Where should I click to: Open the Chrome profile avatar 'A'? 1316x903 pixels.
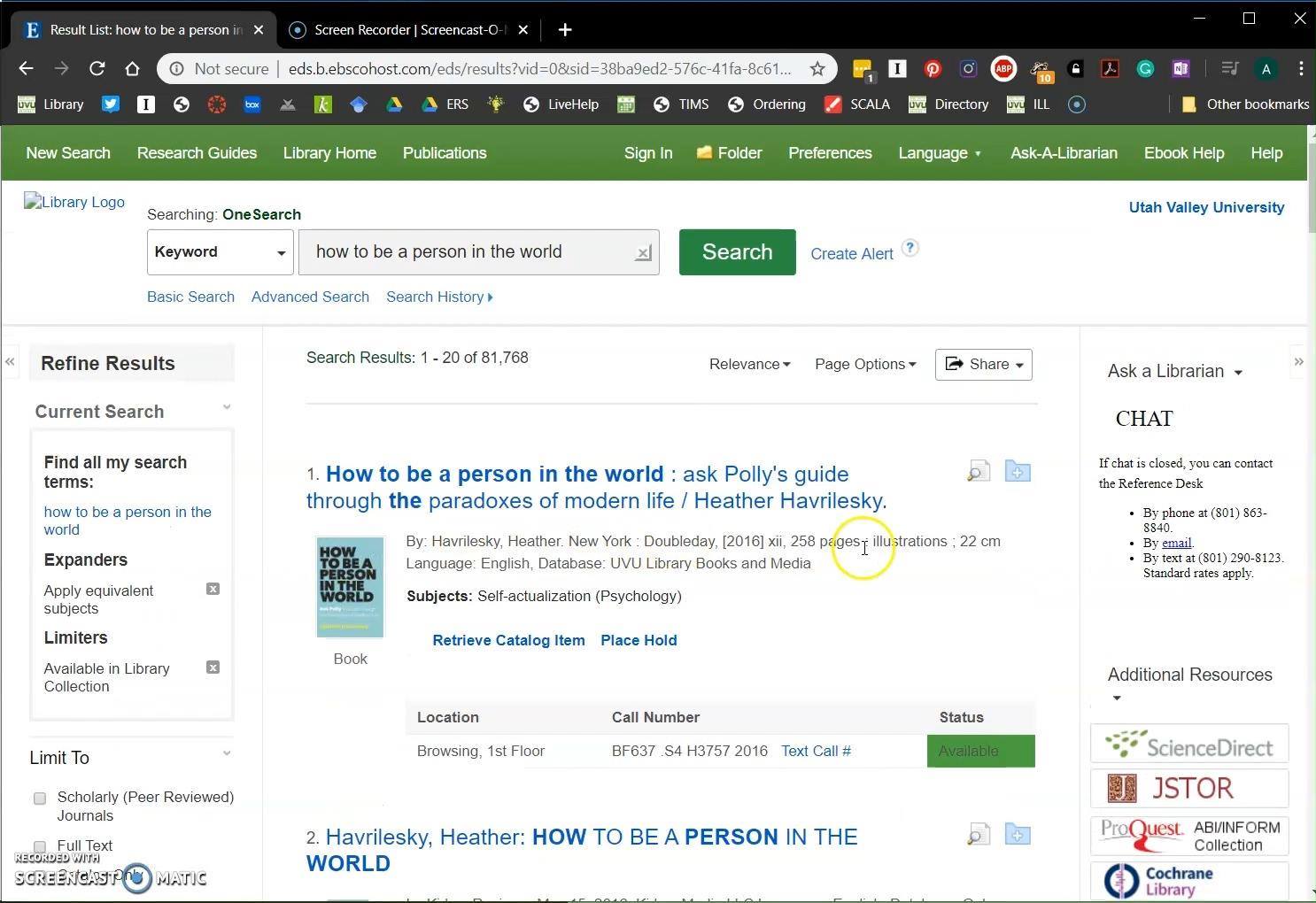[1266, 68]
